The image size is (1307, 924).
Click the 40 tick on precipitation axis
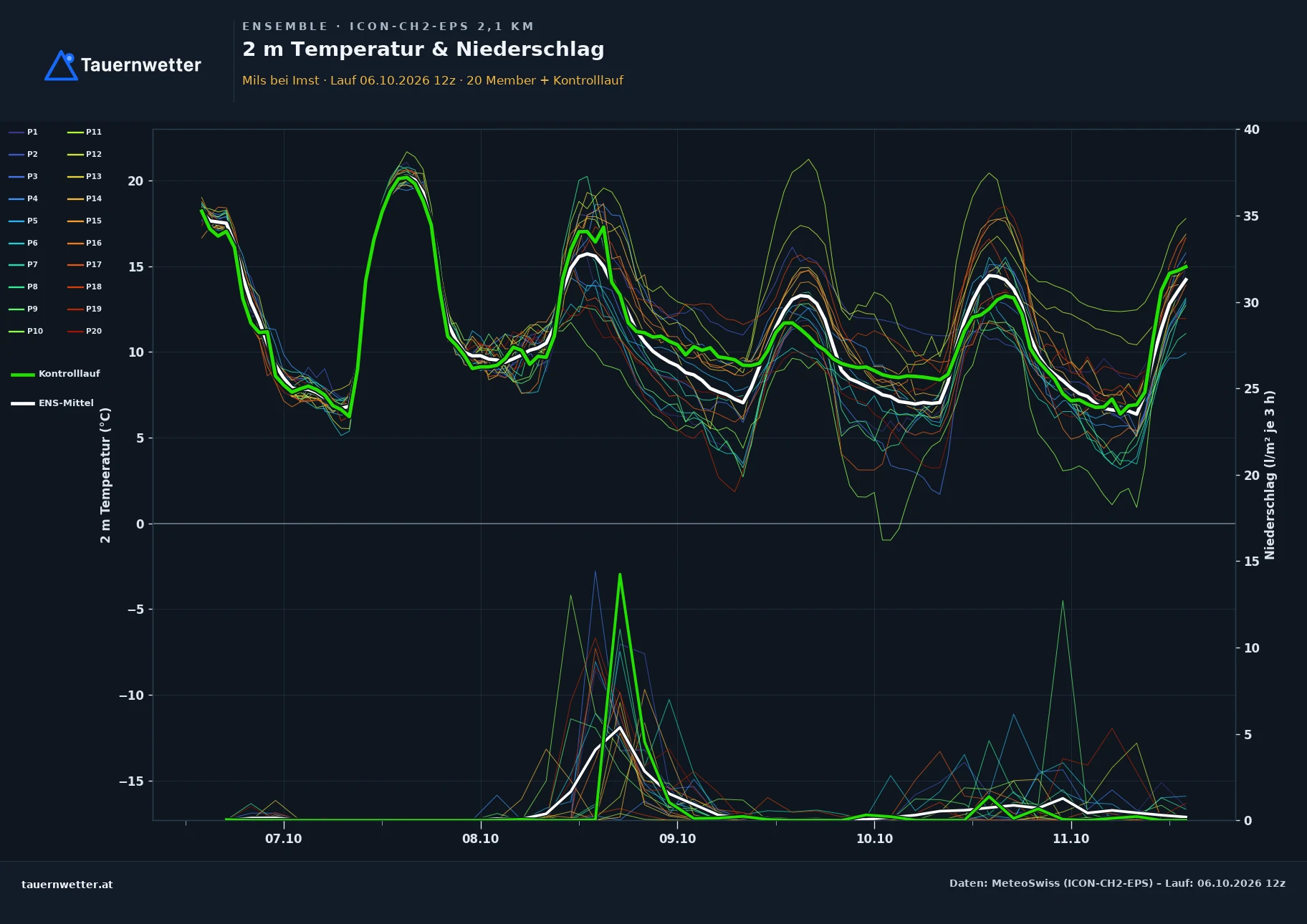(x=1251, y=130)
